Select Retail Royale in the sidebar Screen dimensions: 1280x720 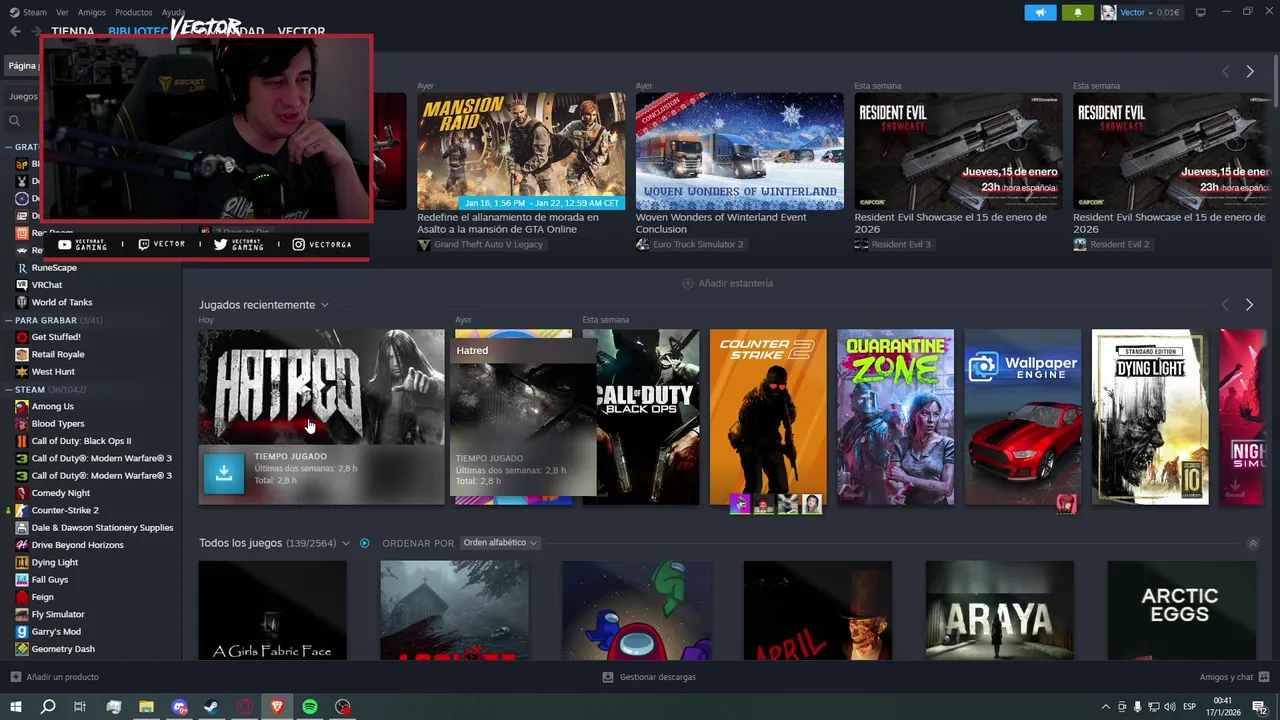click(x=58, y=354)
